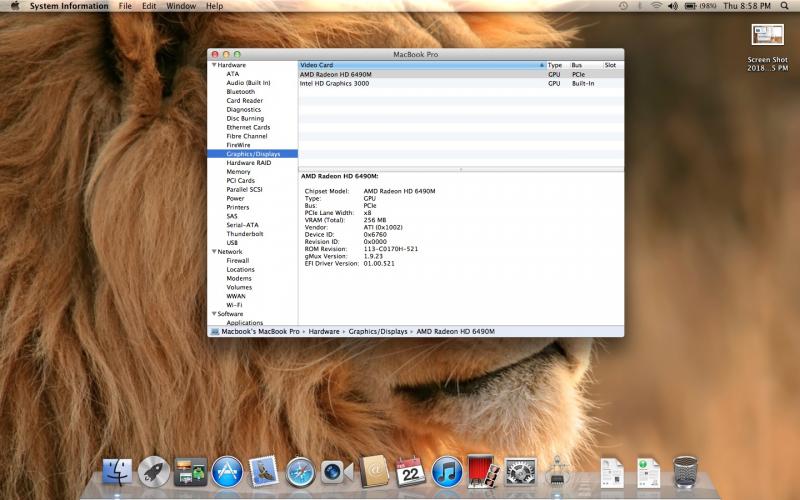Launch Safari compass icon in Dock
Image resolution: width=800 pixels, height=500 pixels.
click(x=300, y=472)
